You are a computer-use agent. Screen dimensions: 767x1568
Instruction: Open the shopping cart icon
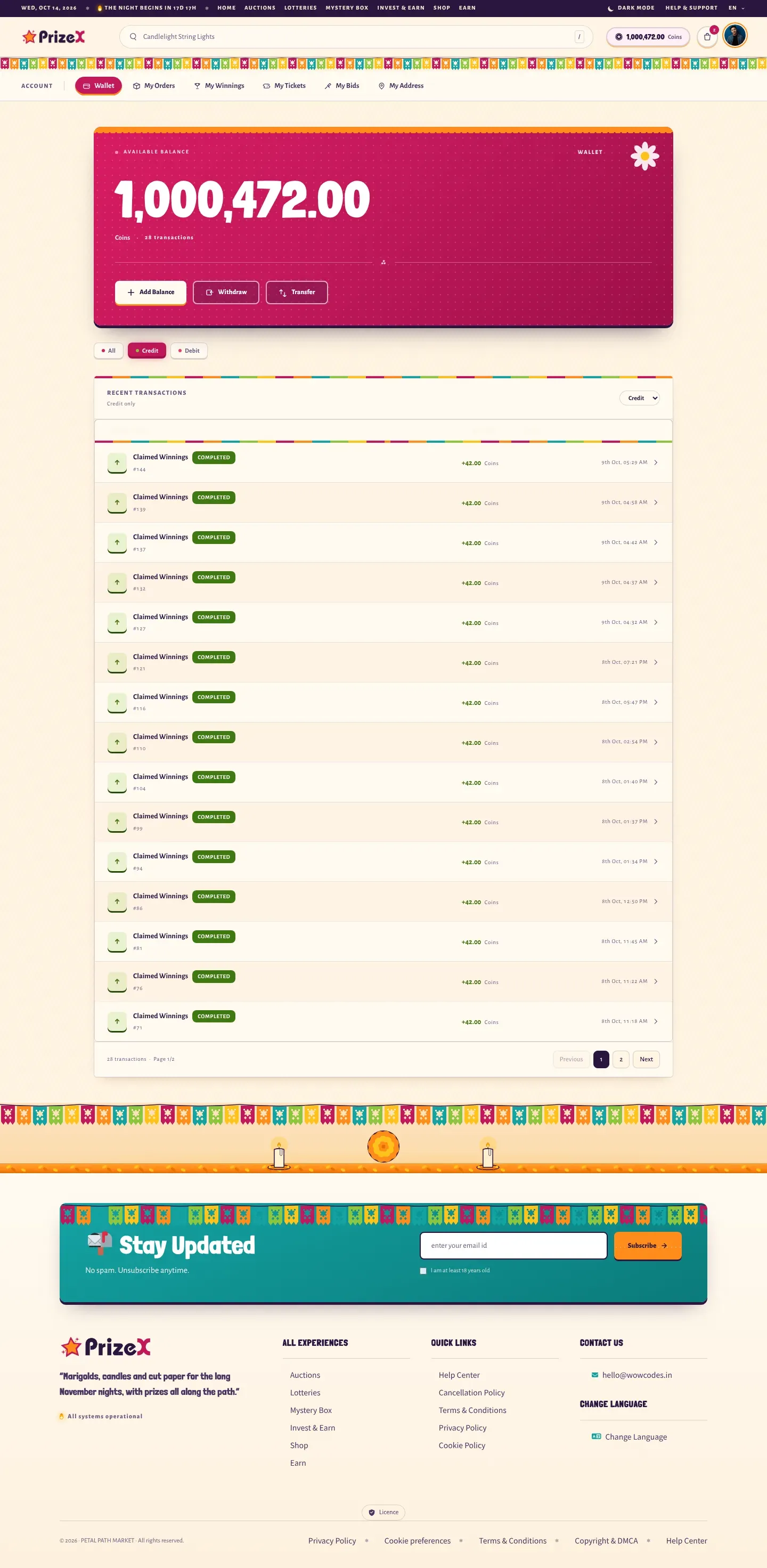(x=707, y=37)
